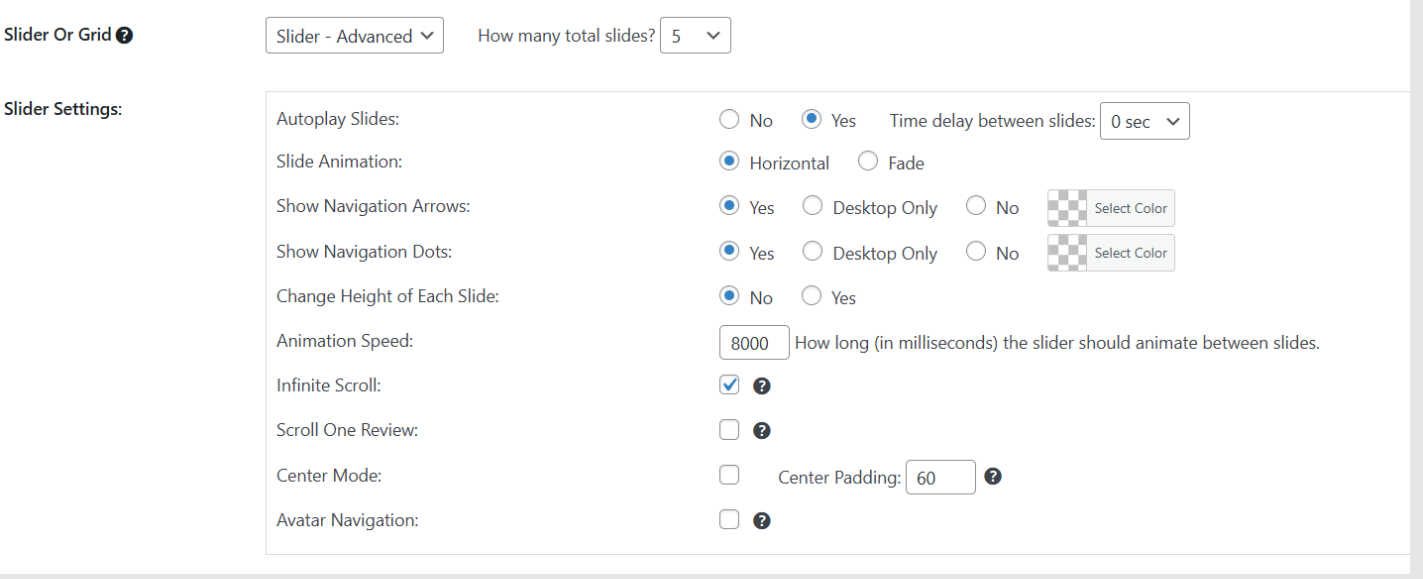This screenshot has height=579, width=1423.
Task: Enable the Center Mode checkbox
Action: pos(729,475)
